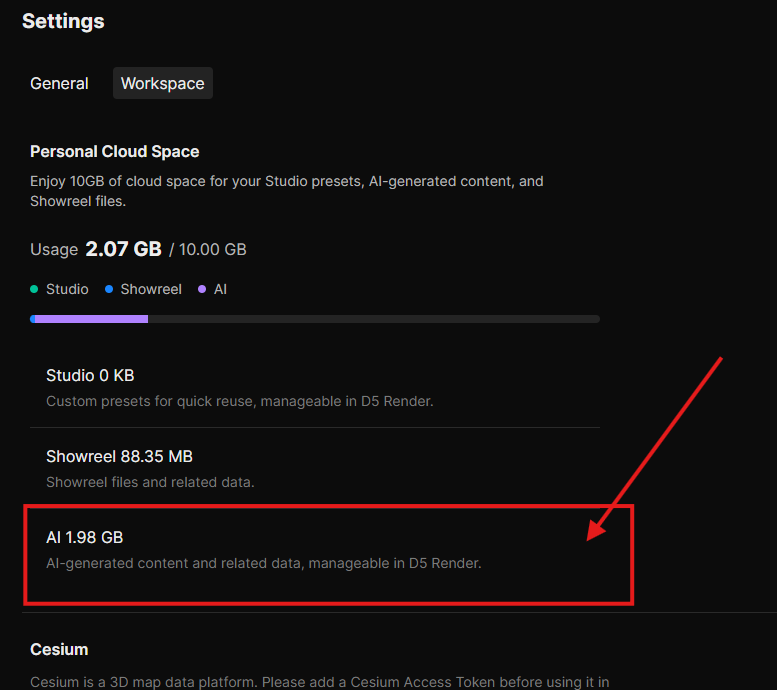This screenshot has height=690, width=777.
Task: Click the 10.00 GB total capacity text
Action: click(x=212, y=249)
